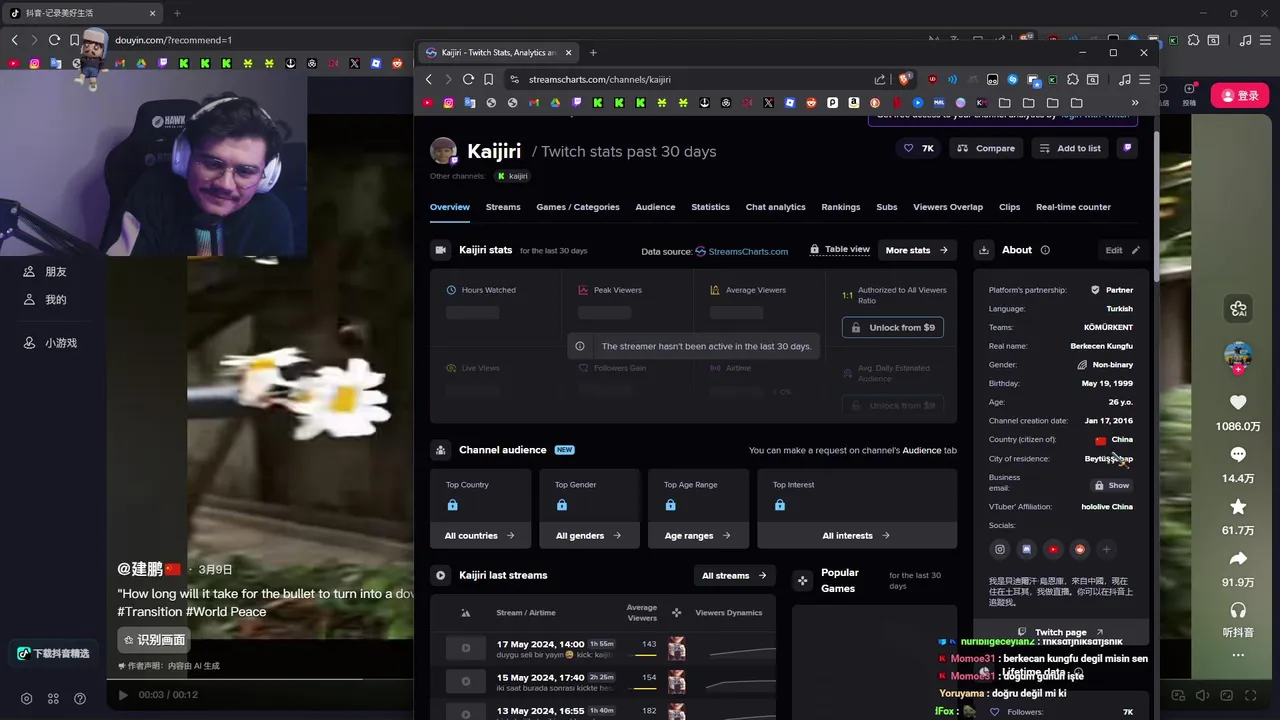The width and height of the screenshot is (1280, 720).
Task: Expand More stats arrow button
Action: [x=916, y=250]
